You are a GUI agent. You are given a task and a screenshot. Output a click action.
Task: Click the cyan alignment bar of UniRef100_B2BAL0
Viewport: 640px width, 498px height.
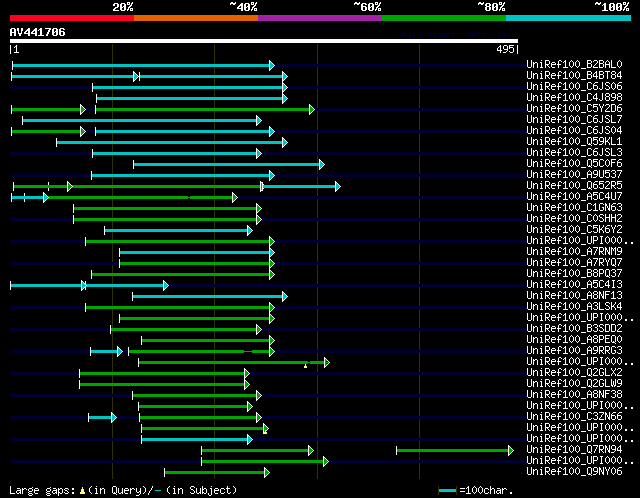click(x=143, y=65)
